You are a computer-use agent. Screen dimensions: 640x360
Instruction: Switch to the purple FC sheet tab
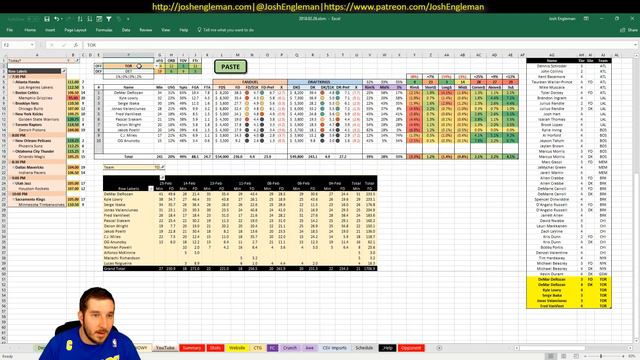(x=272, y=348)
